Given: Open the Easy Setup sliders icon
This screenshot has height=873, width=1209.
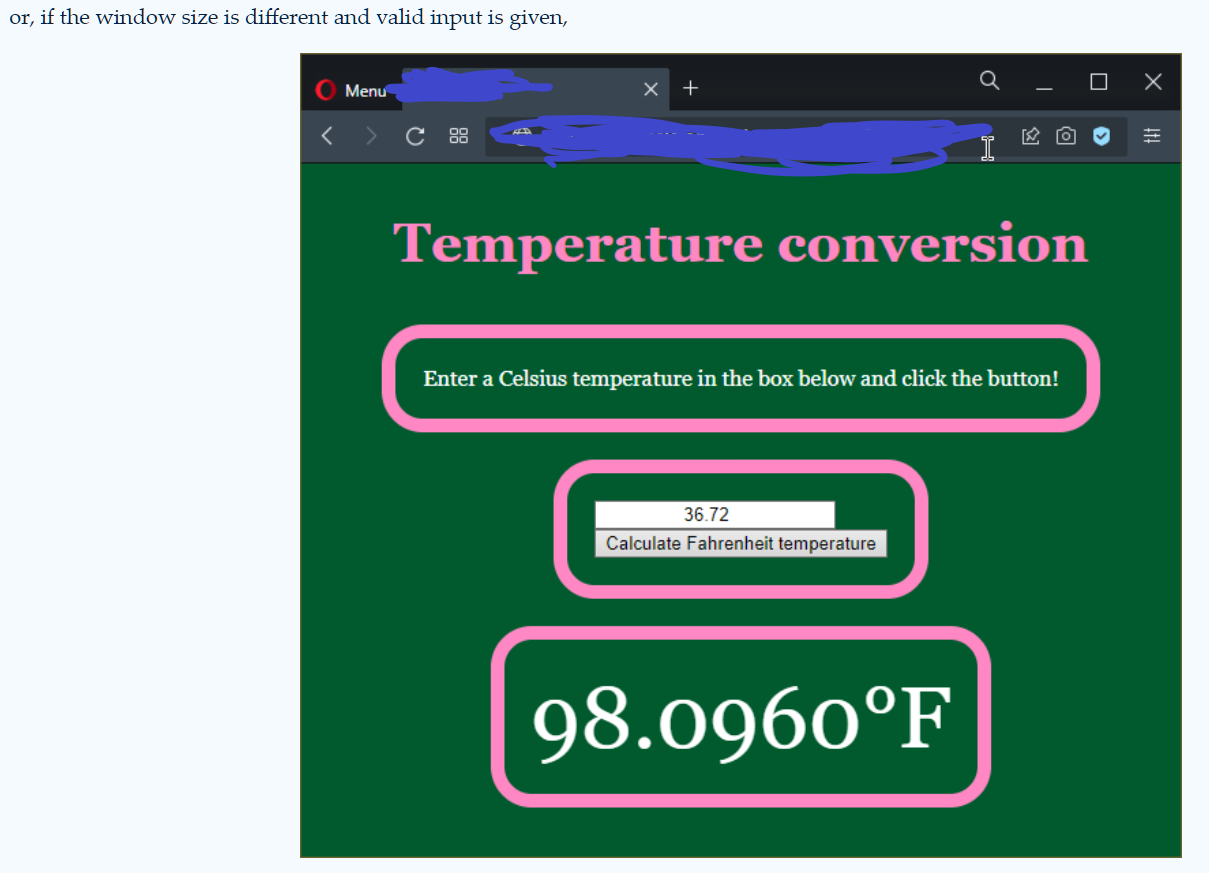Looking at the screenshot, I should tap(1151, 136).
